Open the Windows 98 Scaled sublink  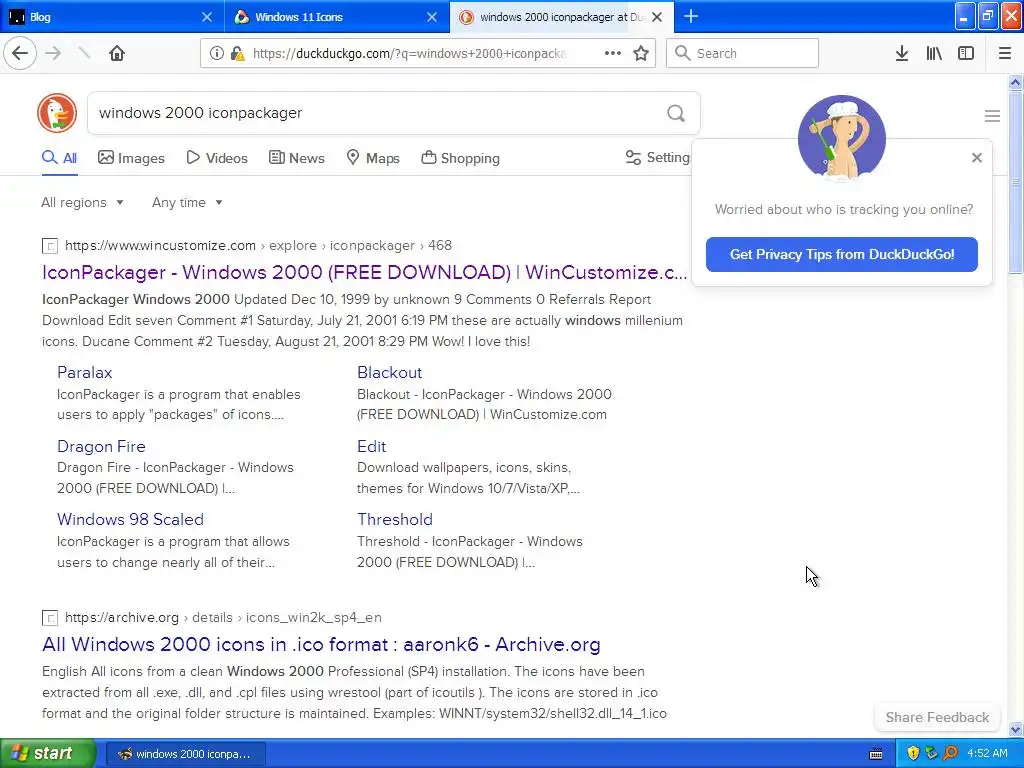click(x=130, y=519)
